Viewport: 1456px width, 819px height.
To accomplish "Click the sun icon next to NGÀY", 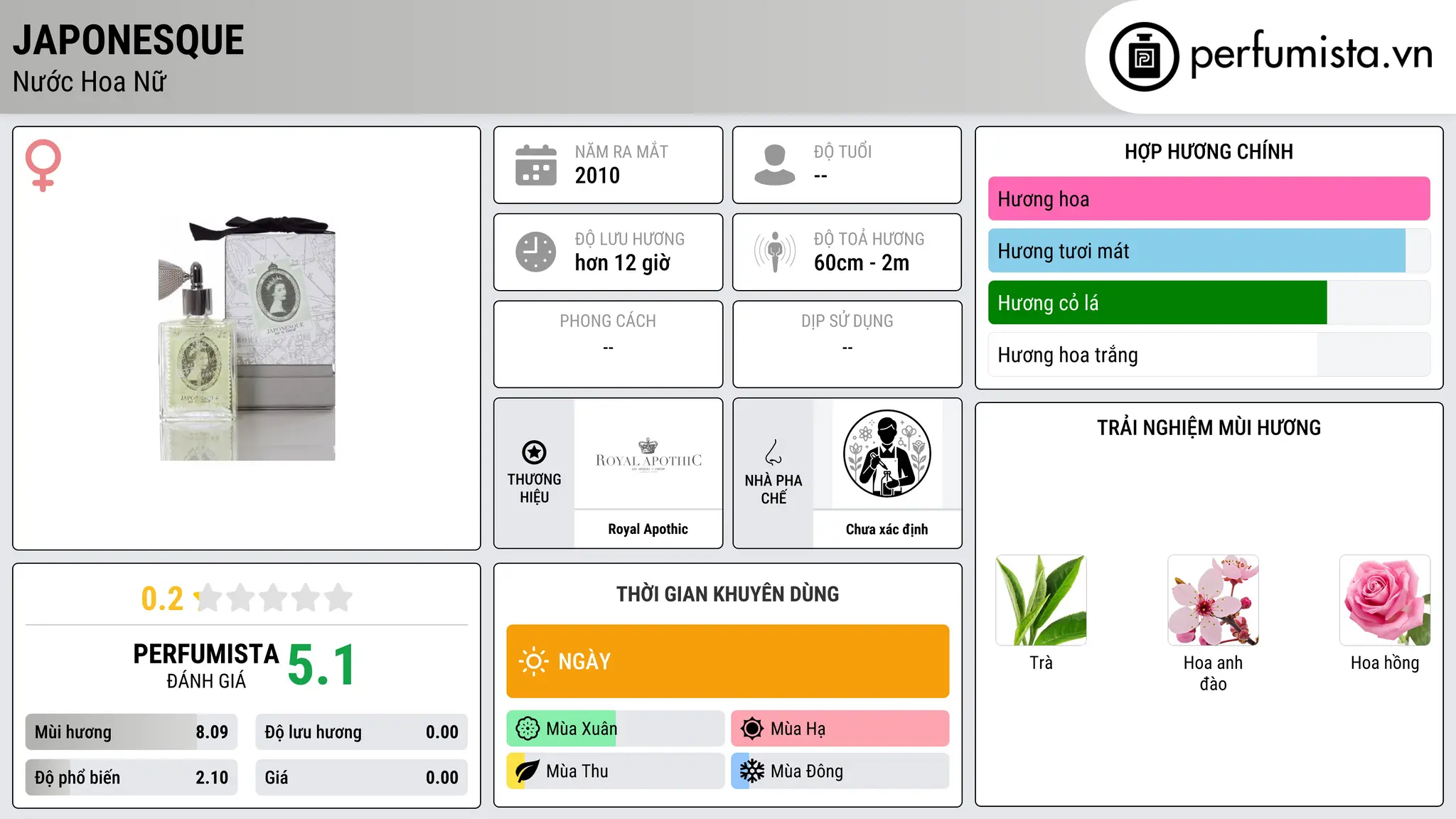I will [x=533, y=661].
